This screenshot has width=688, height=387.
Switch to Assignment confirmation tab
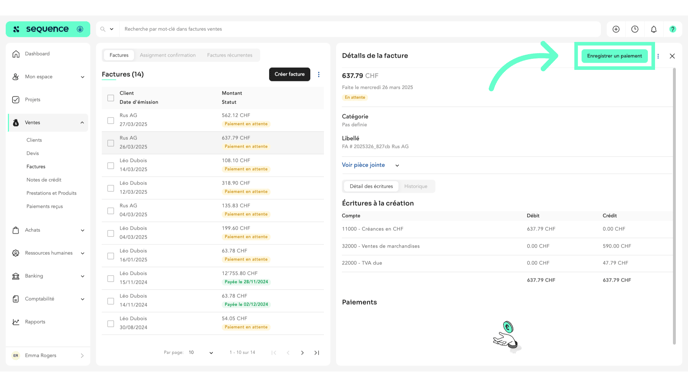tap(168, 55)
